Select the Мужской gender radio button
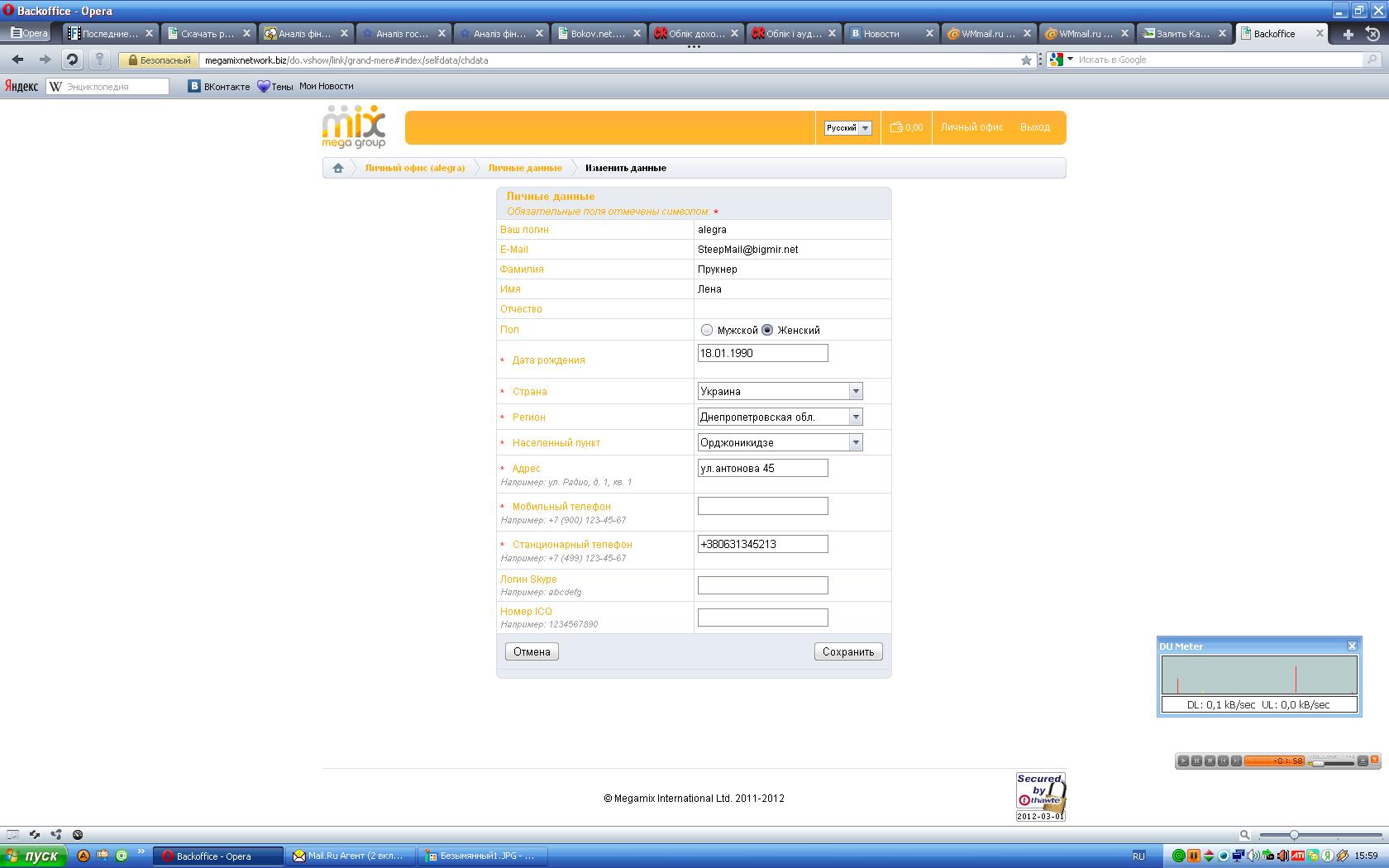 click(x=707, y=330)
